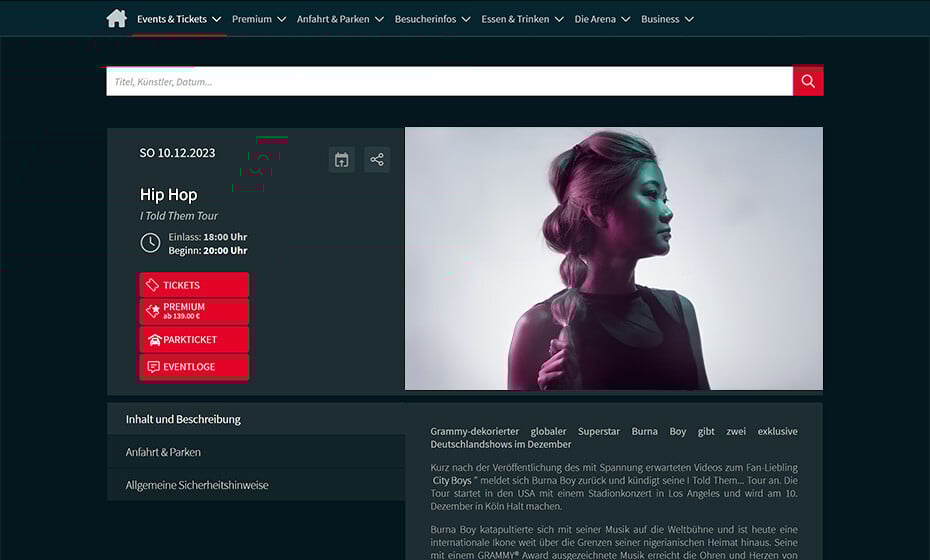
Task: Click the red search magnifier button
Action: (808, 81)
